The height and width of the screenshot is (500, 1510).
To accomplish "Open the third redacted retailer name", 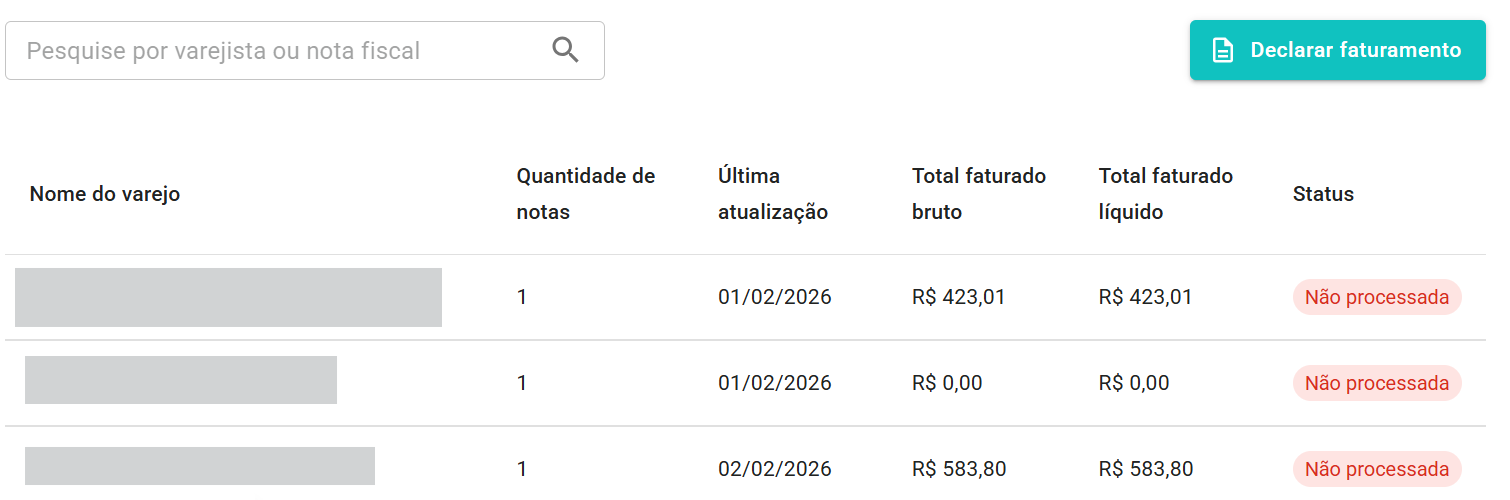I will [200, 467].
